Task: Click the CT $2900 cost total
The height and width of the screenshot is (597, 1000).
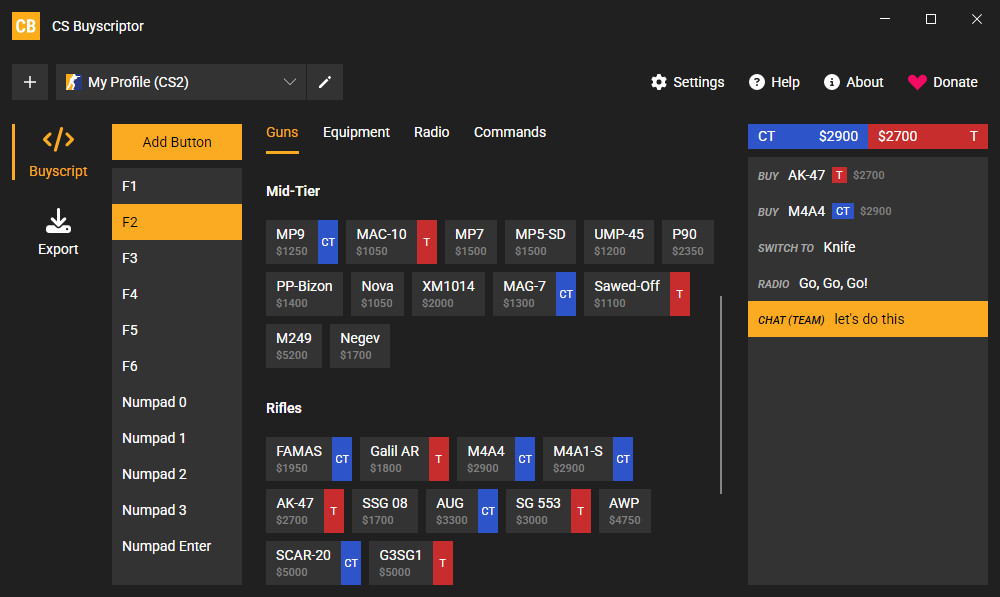Action: point(807,136)
